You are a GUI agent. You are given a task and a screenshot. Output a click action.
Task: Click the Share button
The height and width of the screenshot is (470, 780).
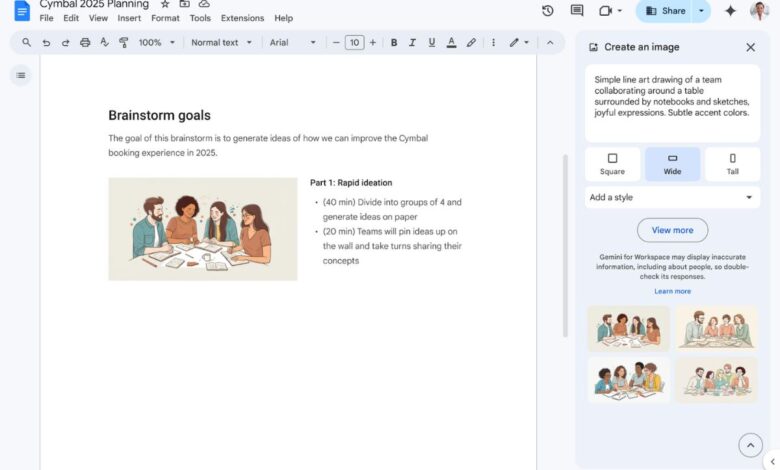[x=665, y=10]
